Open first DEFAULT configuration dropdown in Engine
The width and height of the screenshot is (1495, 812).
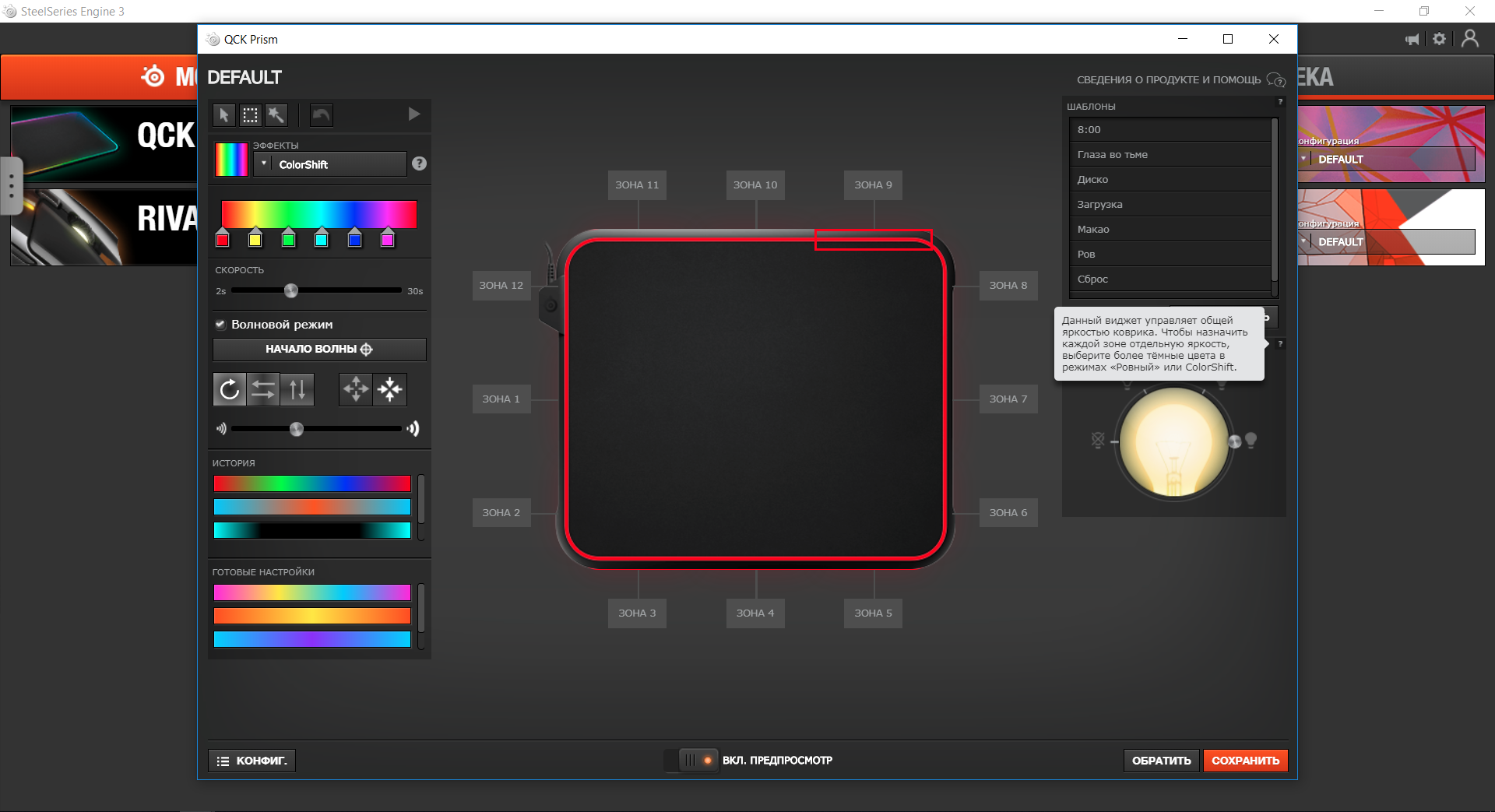click(x=1387, y=159)
